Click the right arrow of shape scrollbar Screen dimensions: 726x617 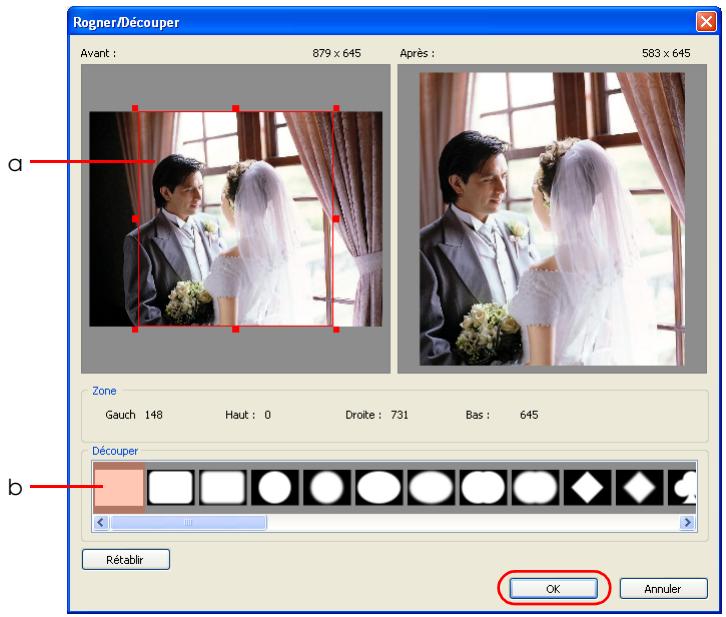coord(687,523)
